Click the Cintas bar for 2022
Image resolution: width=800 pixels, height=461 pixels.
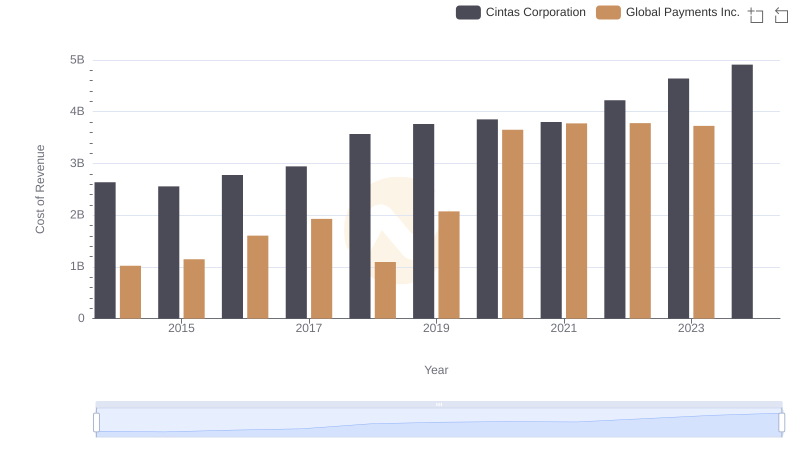(x=615, y=210)
